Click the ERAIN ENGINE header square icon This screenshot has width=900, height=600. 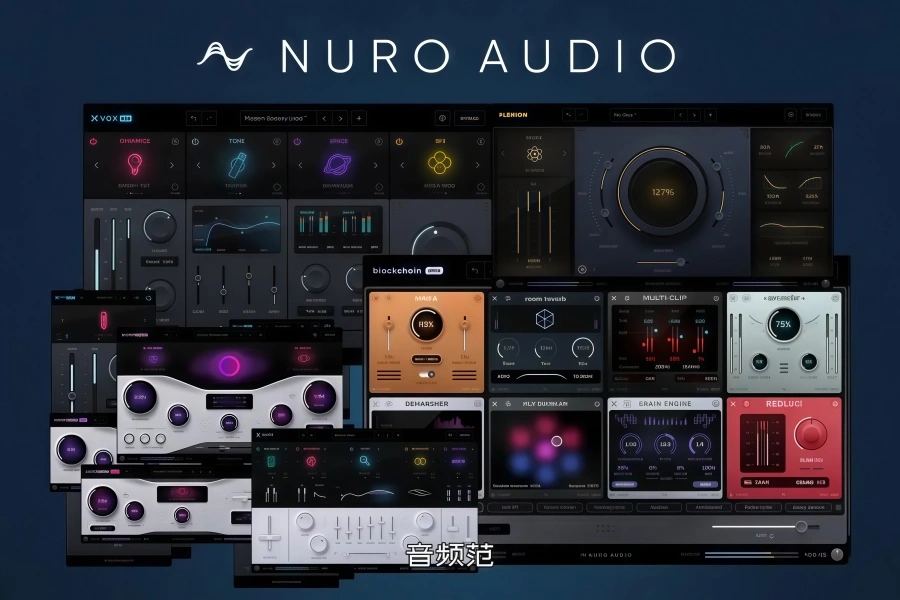point(627,404)
